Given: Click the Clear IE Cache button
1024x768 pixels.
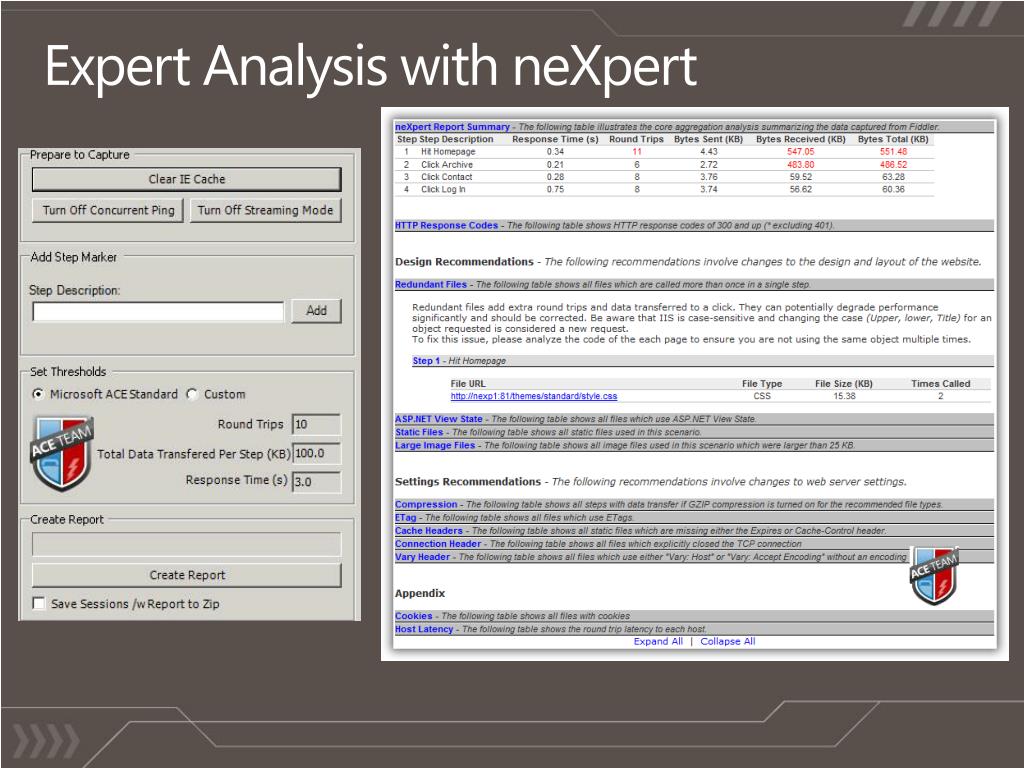Looking at the screenshot, I should (x=187, y=179).
